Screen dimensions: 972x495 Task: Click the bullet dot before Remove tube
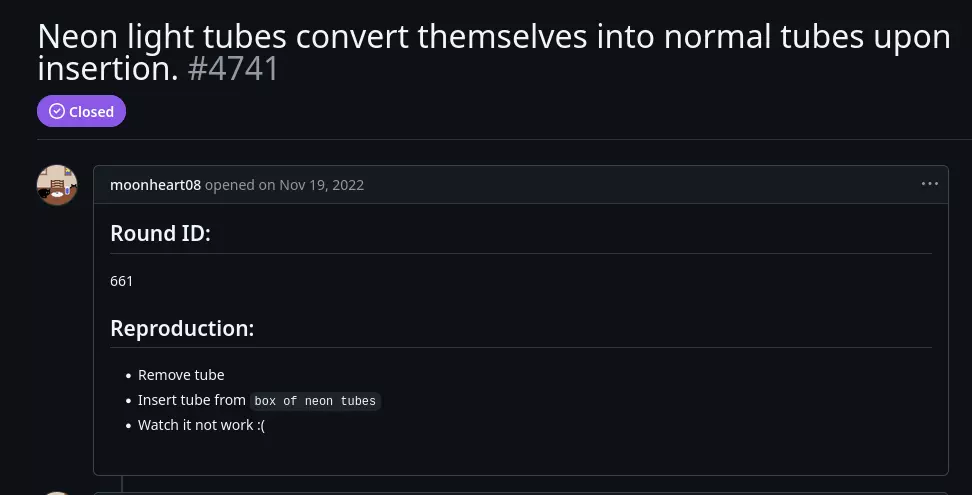(x=128, y=376)
